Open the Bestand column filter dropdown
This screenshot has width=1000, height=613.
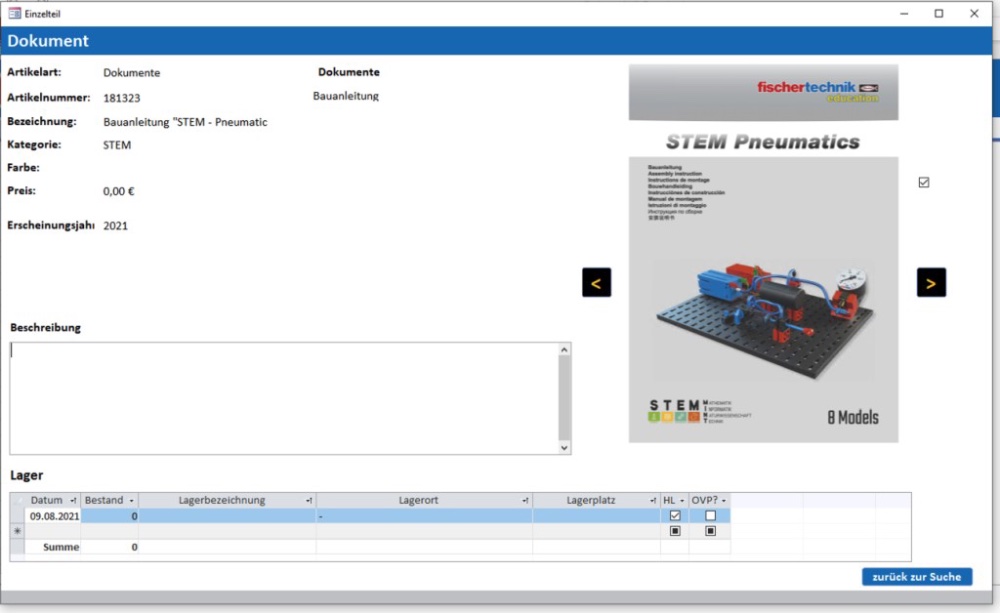tap(131, 501)
